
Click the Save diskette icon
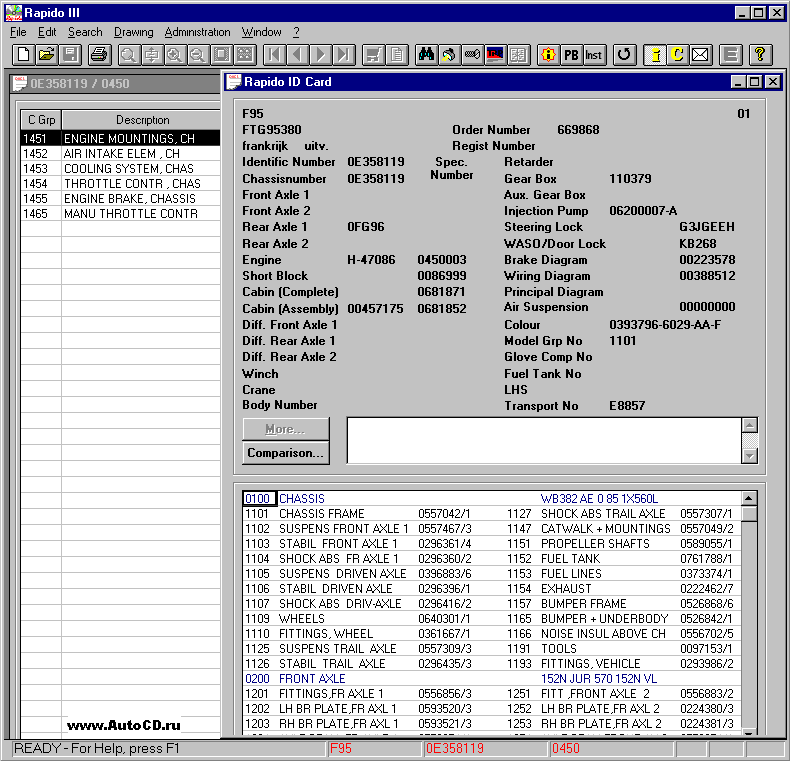click(70, 54)
